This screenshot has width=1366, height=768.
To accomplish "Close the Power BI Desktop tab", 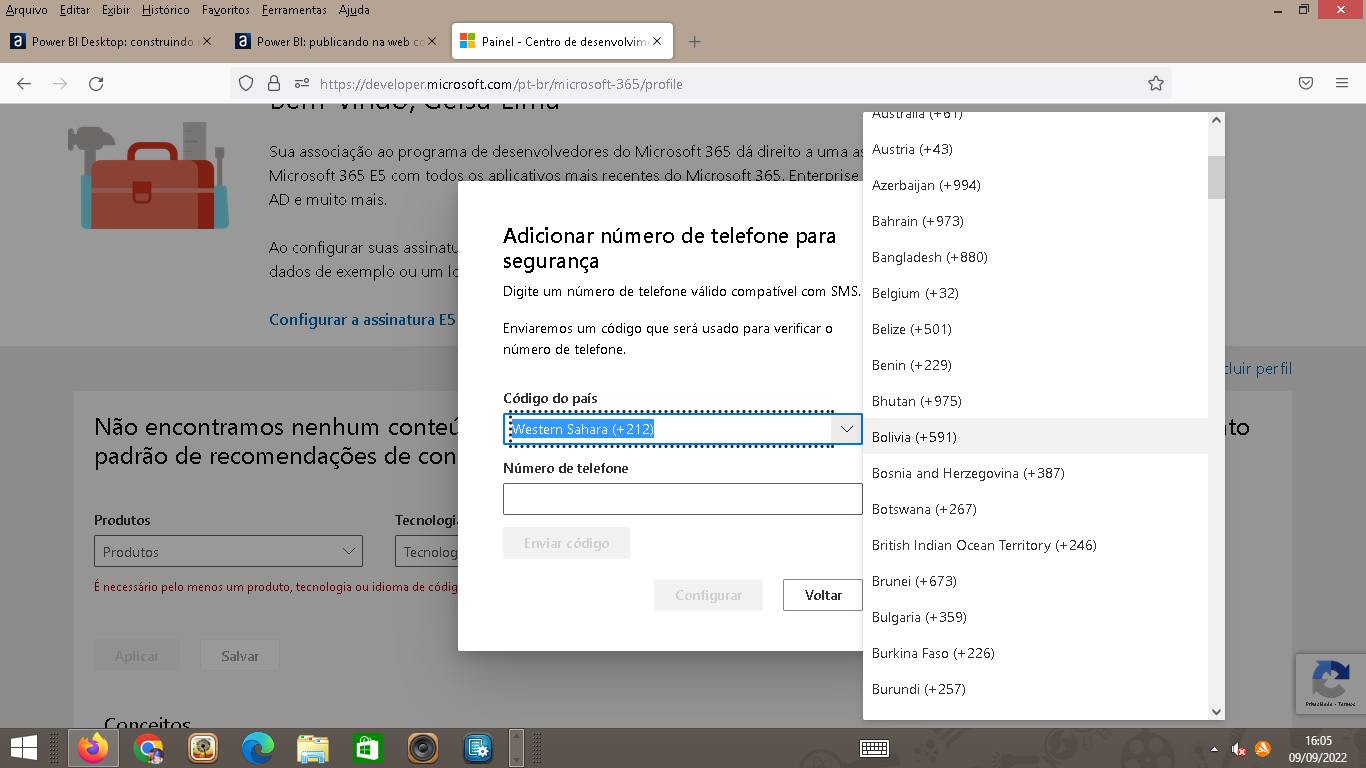I will [x=208, y=42].
